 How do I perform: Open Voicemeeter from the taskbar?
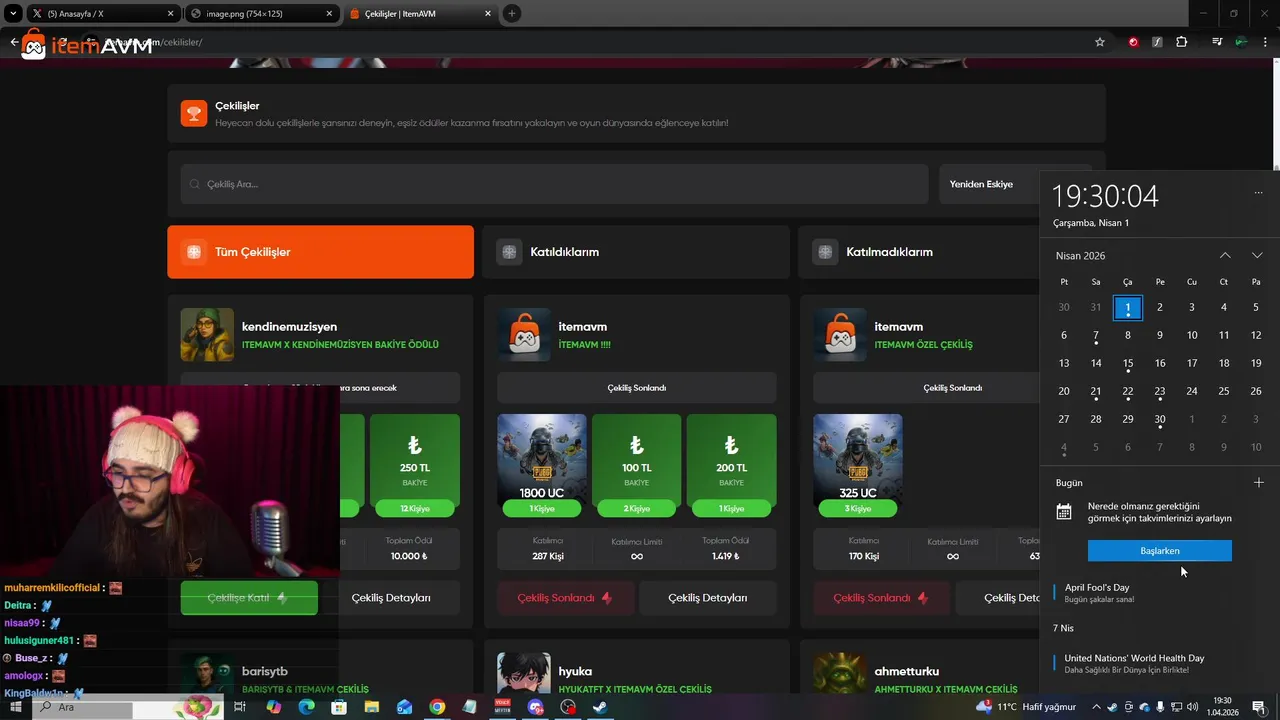(502, 707)
